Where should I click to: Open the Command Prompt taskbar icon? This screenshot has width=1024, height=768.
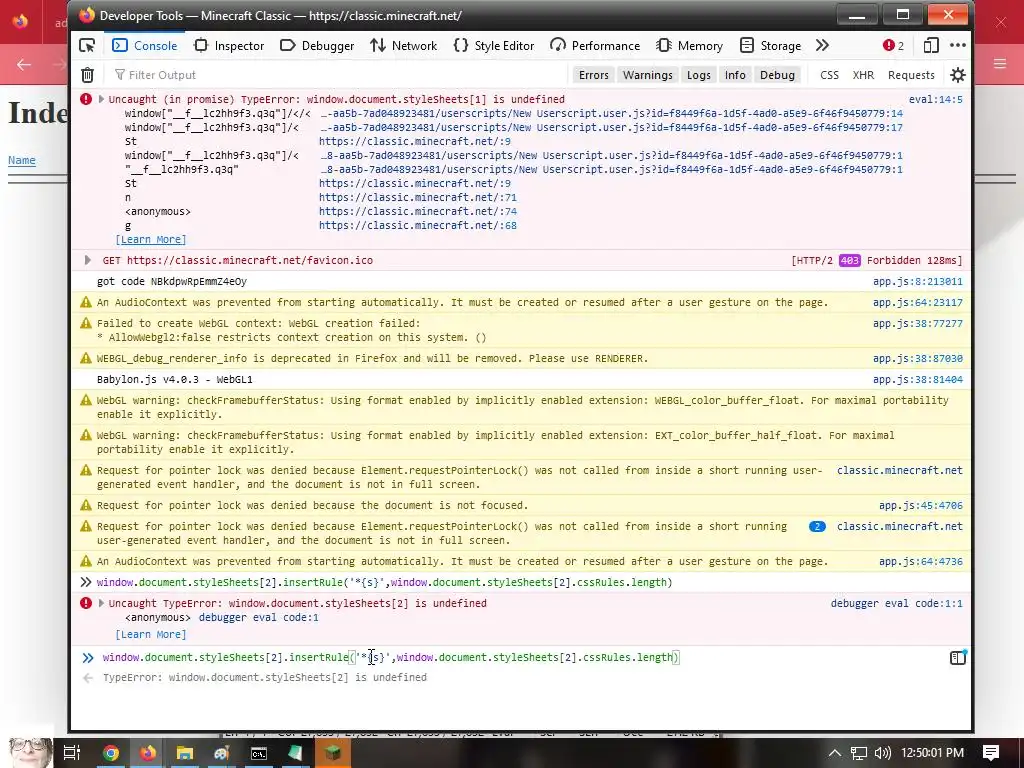(x=259, y=753)
